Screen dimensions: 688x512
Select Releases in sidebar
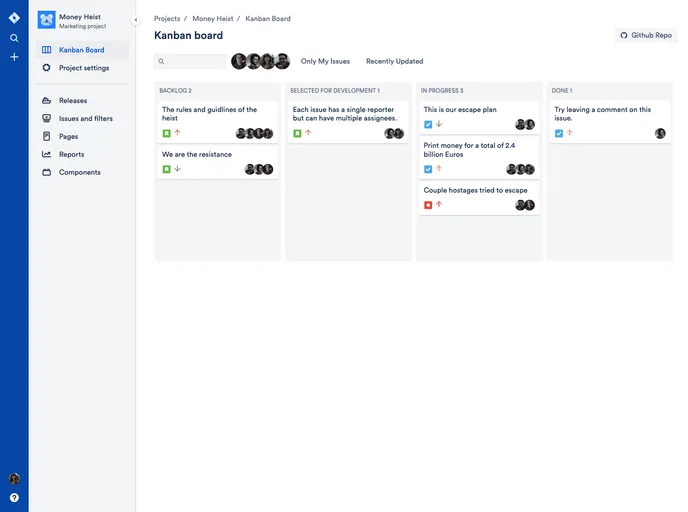[82, 100]
